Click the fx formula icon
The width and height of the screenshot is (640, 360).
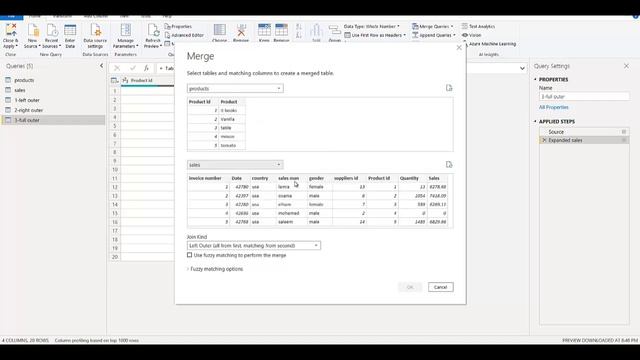[x=146, y=68]
